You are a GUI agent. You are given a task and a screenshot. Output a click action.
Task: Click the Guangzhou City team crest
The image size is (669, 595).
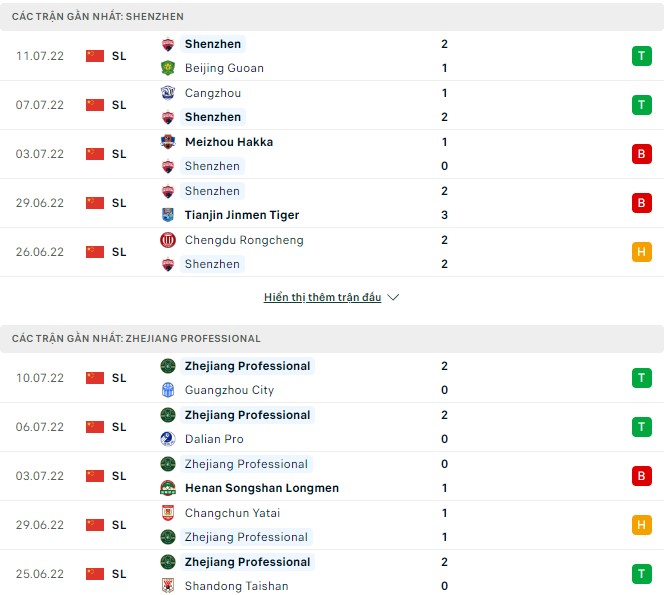[168, 390]
